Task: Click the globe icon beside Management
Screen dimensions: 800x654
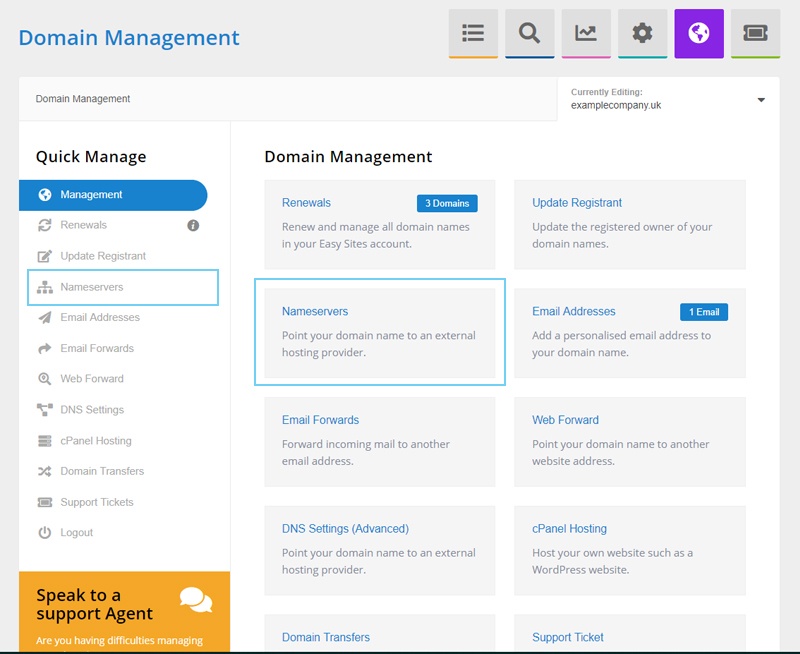Action: tap(45, 195)
